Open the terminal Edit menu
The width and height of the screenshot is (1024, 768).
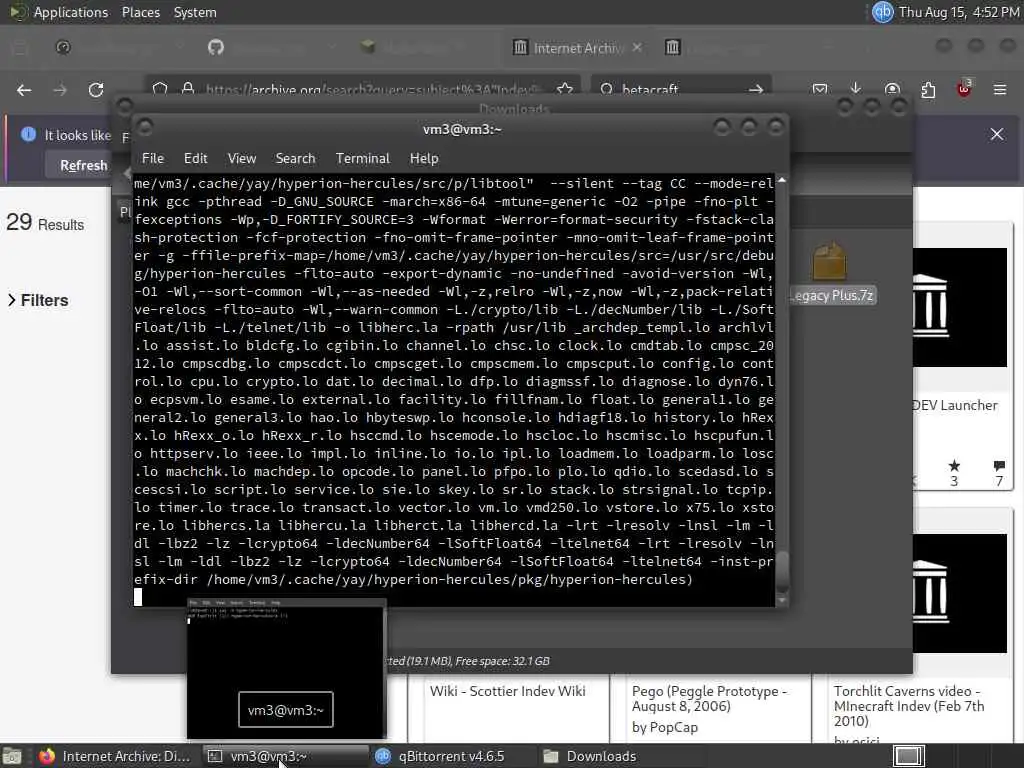[195, 158]
